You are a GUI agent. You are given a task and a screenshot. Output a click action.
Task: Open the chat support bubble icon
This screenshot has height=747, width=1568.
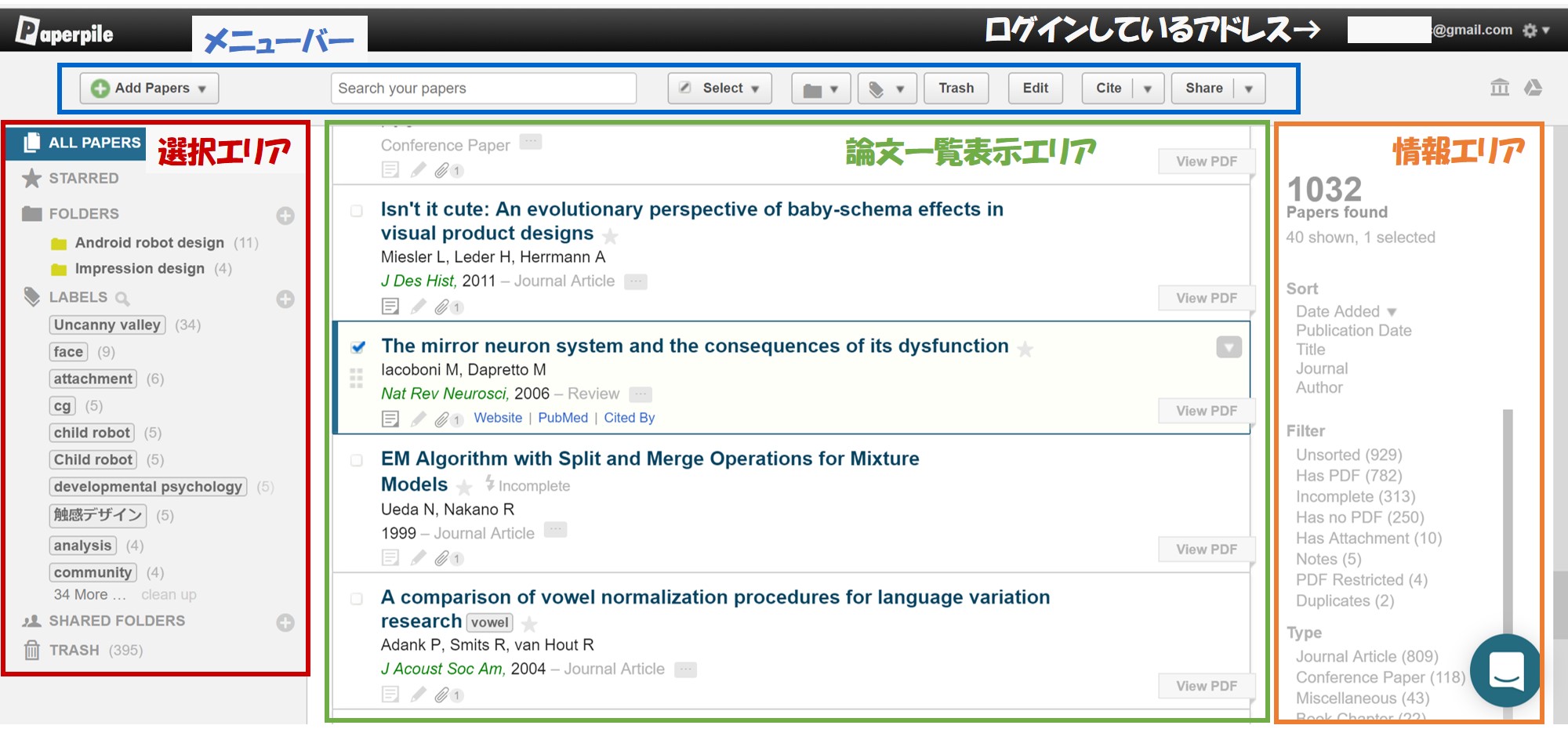(1504, 670)
